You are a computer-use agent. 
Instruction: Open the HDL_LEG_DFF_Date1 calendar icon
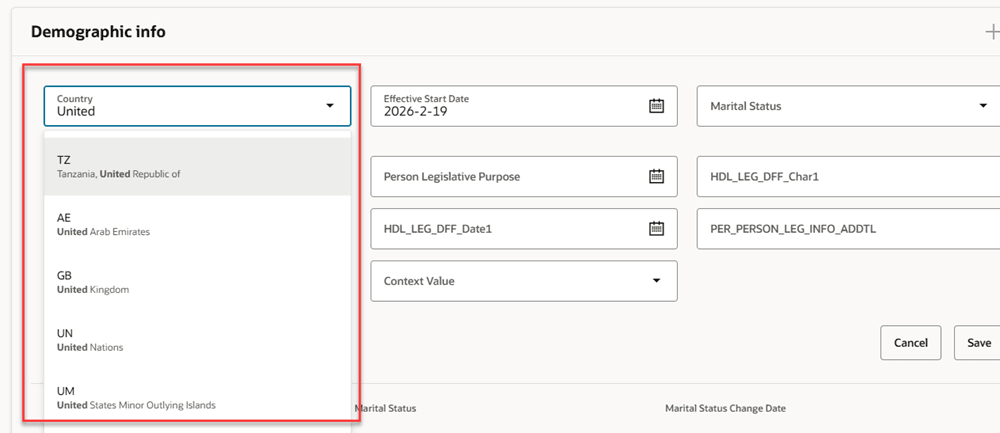(656, 228)
